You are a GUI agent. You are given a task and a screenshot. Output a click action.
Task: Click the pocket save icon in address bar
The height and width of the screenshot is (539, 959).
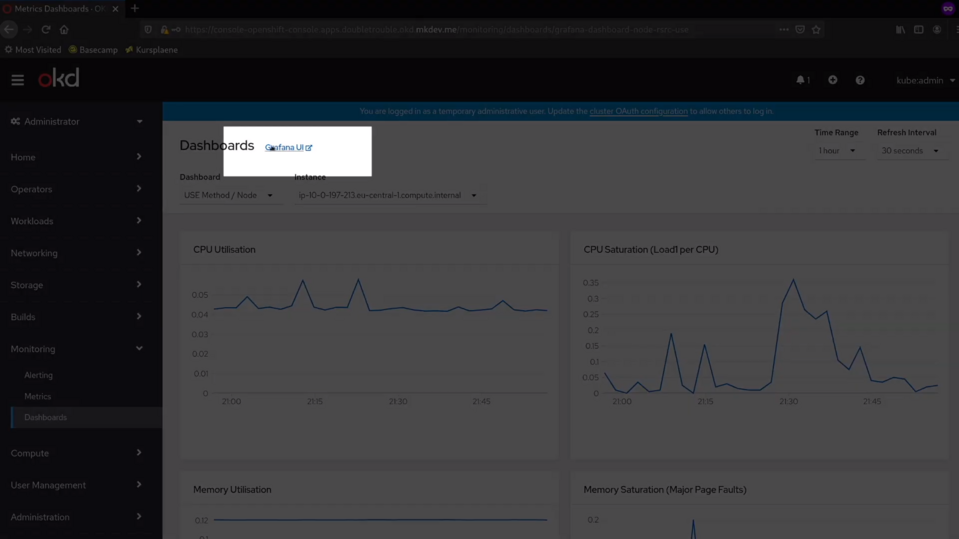point(800,29)
